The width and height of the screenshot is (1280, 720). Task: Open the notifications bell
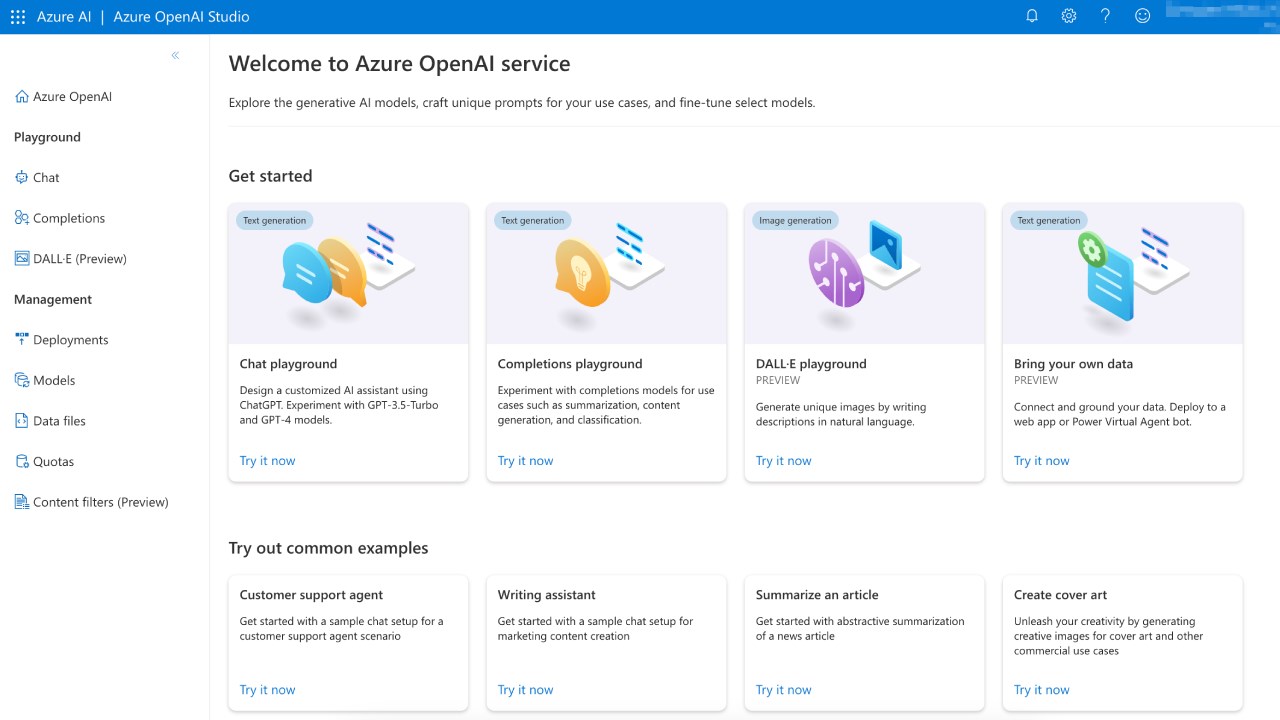point(1032,17)
